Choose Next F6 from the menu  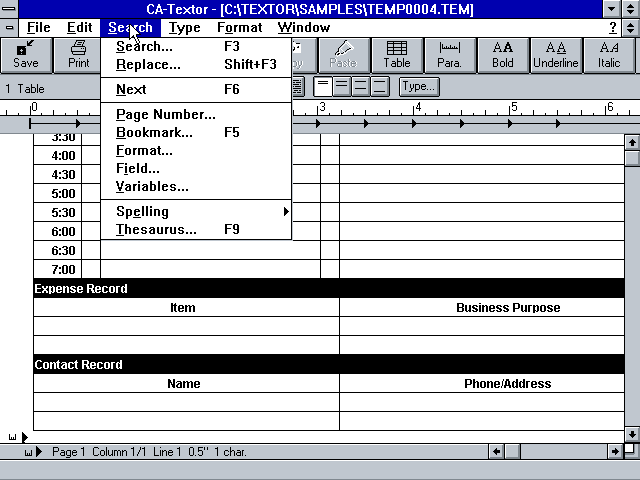pos(196,89)
